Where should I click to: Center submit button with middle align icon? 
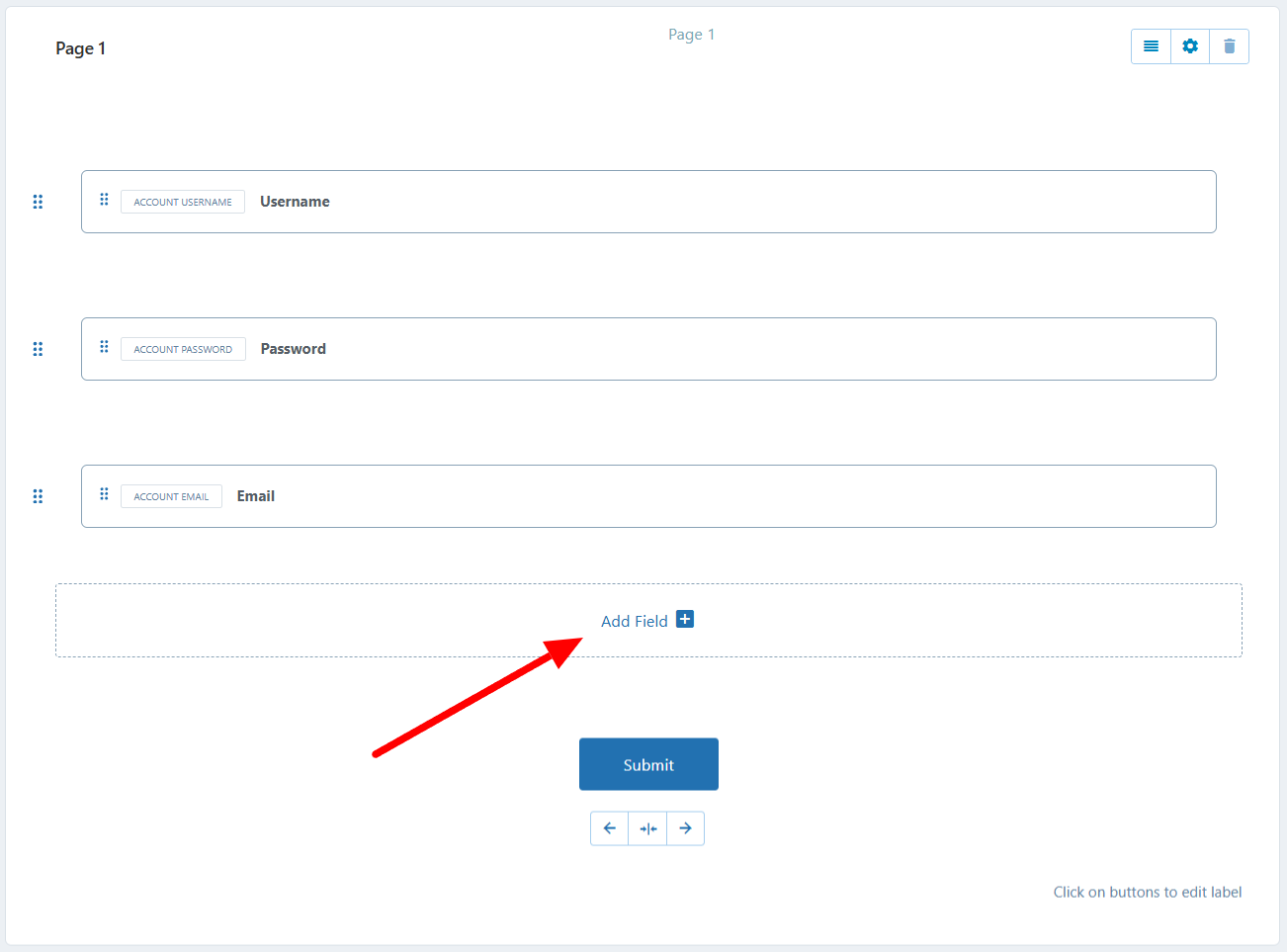647,828
